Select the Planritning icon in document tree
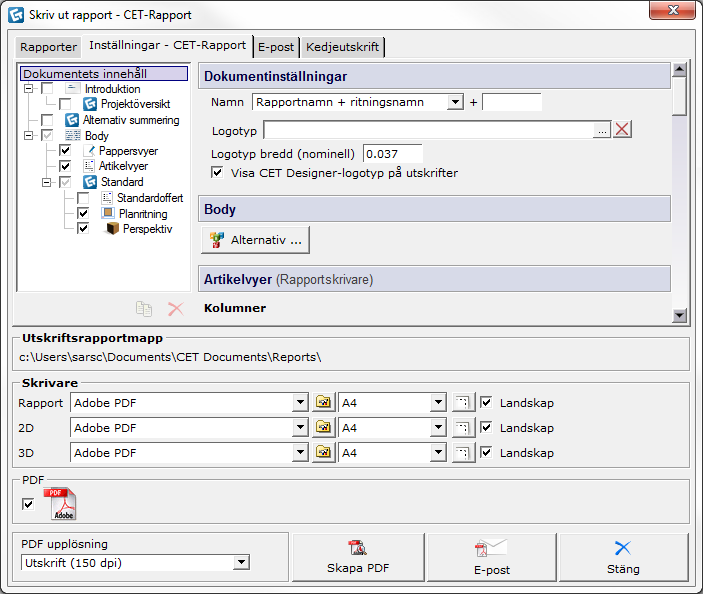Image resolution: width=703 pixels, height=594 pixels. pyautogui.click(x=108, y=214)
